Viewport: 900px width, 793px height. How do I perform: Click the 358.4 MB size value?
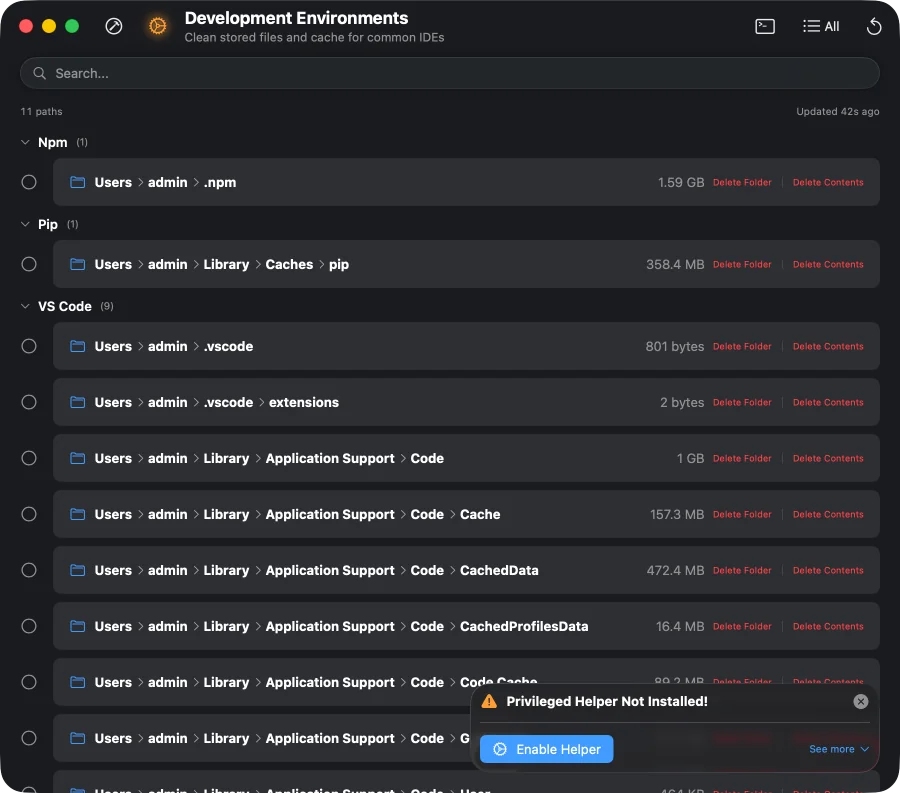[675, 265]
